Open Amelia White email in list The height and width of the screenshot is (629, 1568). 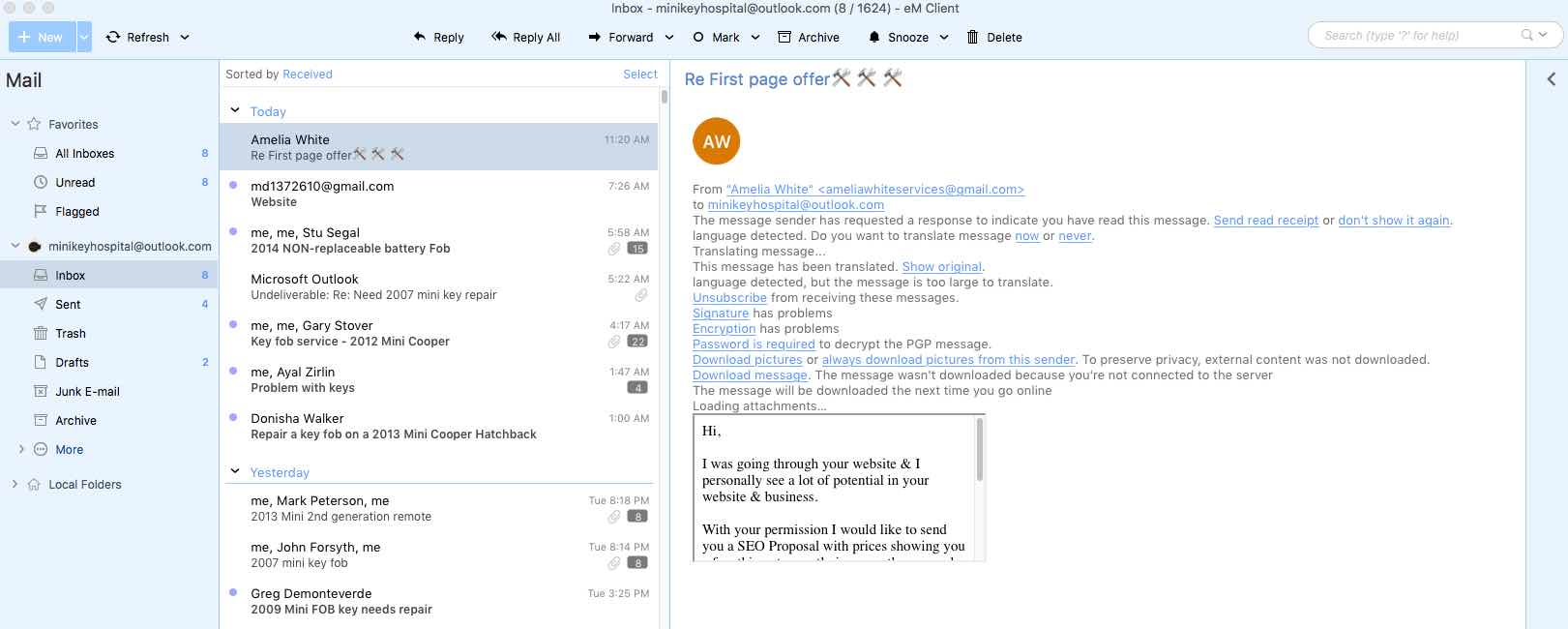(x=439, y=147)
